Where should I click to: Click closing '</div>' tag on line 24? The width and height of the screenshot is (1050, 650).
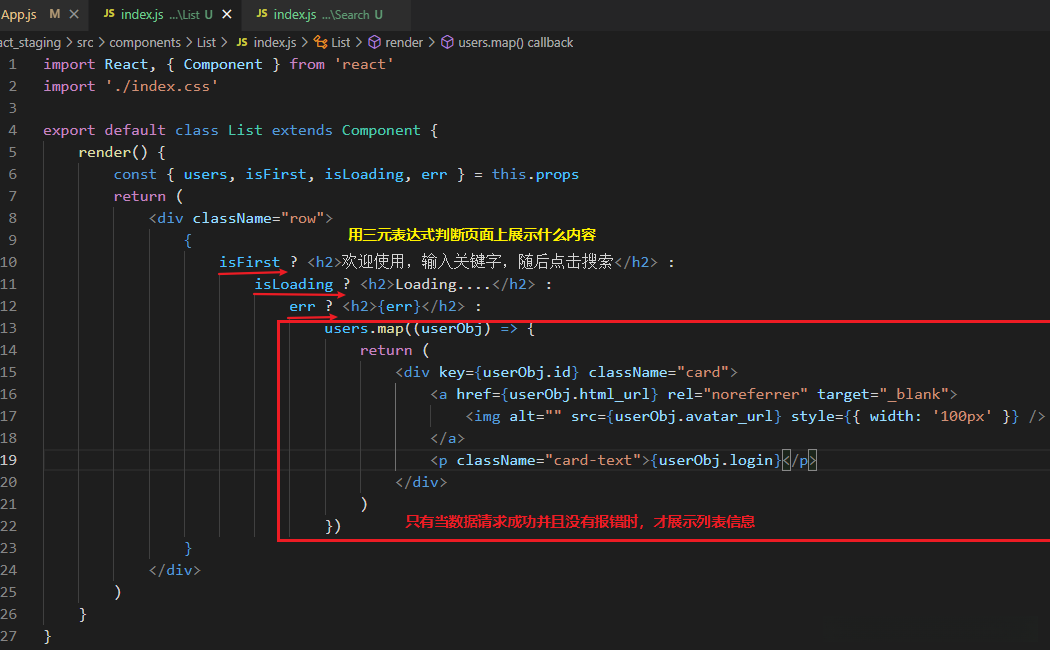click(174, 570)
